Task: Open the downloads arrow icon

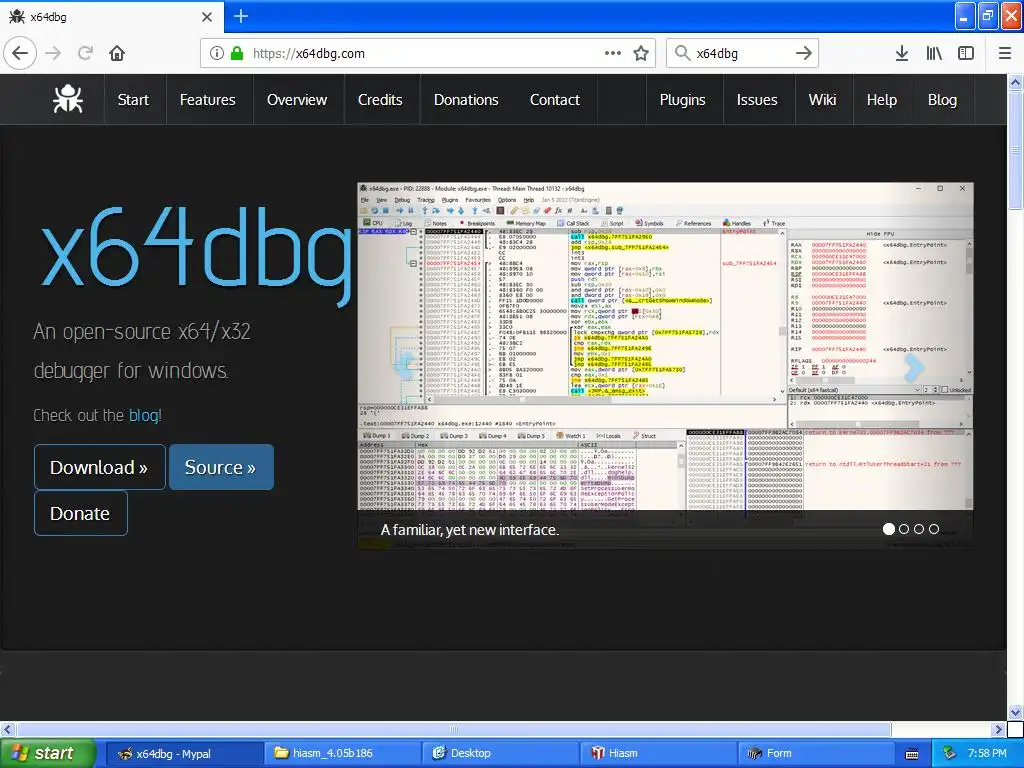Action: pyautogui.click(x=902, y=53)
